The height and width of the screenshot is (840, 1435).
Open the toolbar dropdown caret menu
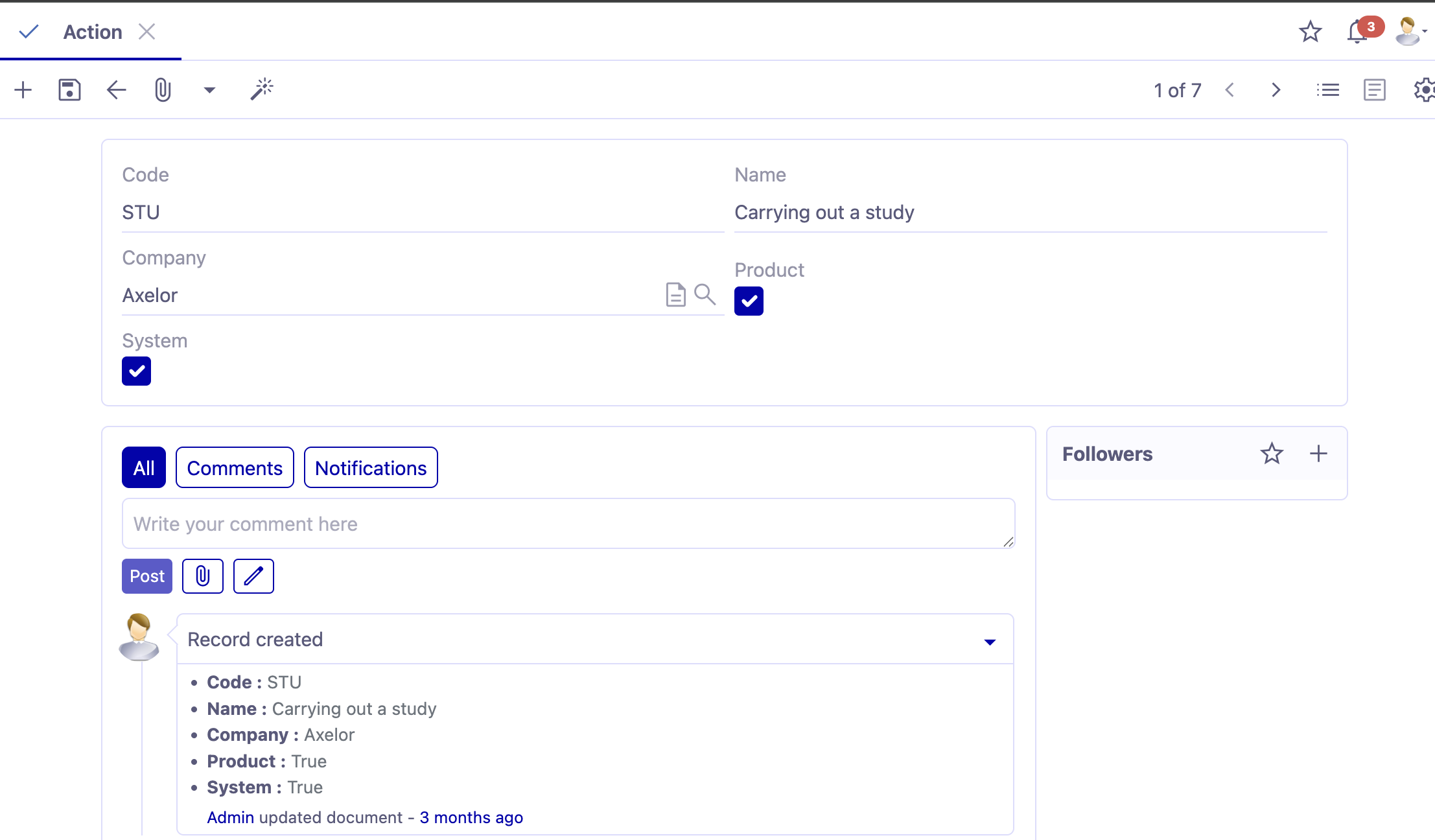209,90
